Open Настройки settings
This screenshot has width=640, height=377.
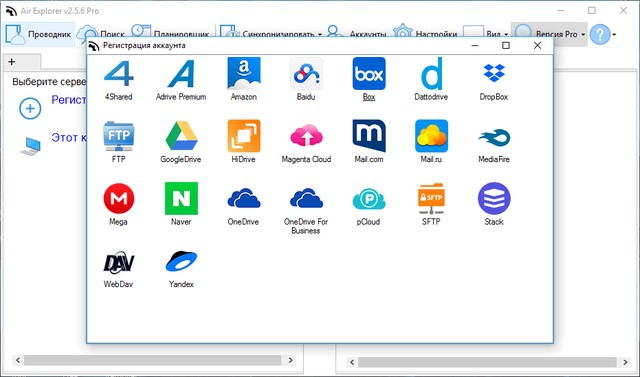tap(425, 34)
